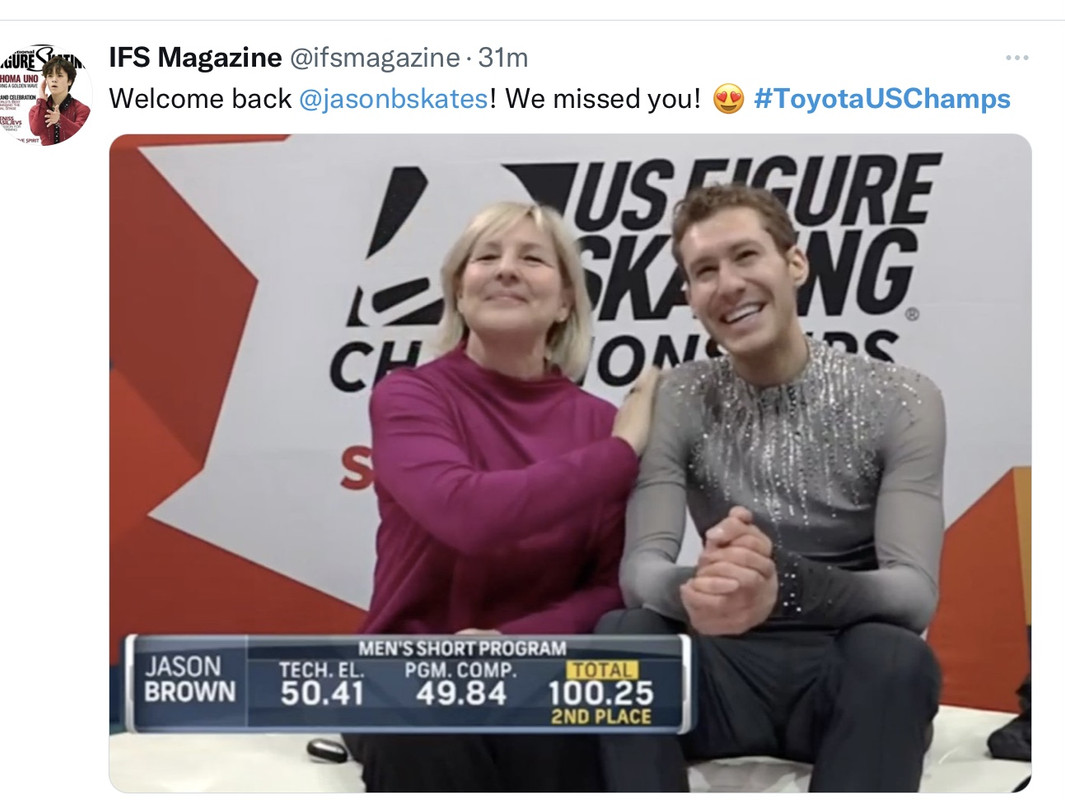Click the Jason Brown name on the scoreboard
This screenshot has width=1065, height=800.
tap(189, 679)
